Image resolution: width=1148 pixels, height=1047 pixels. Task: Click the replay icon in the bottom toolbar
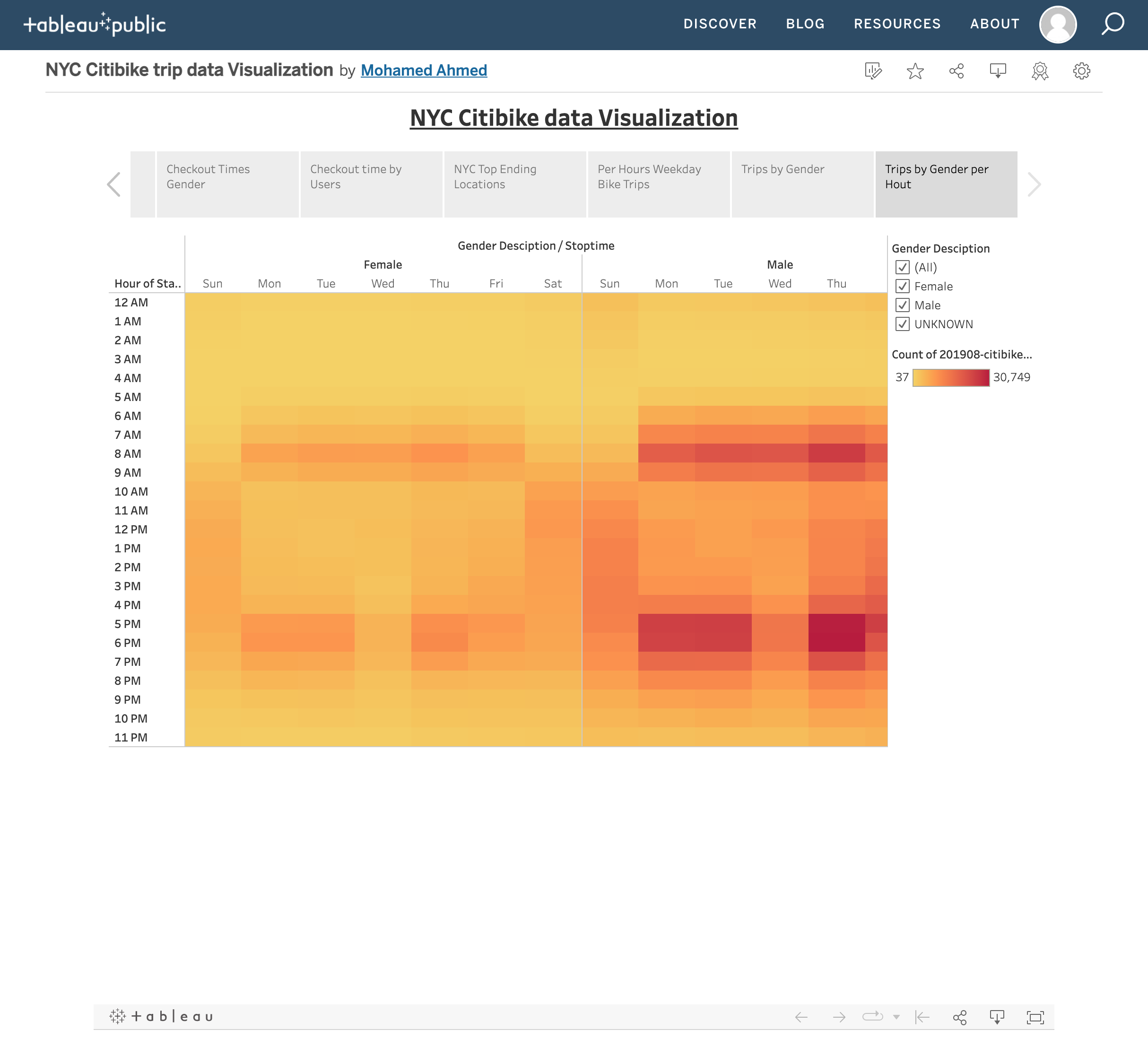872,1016
